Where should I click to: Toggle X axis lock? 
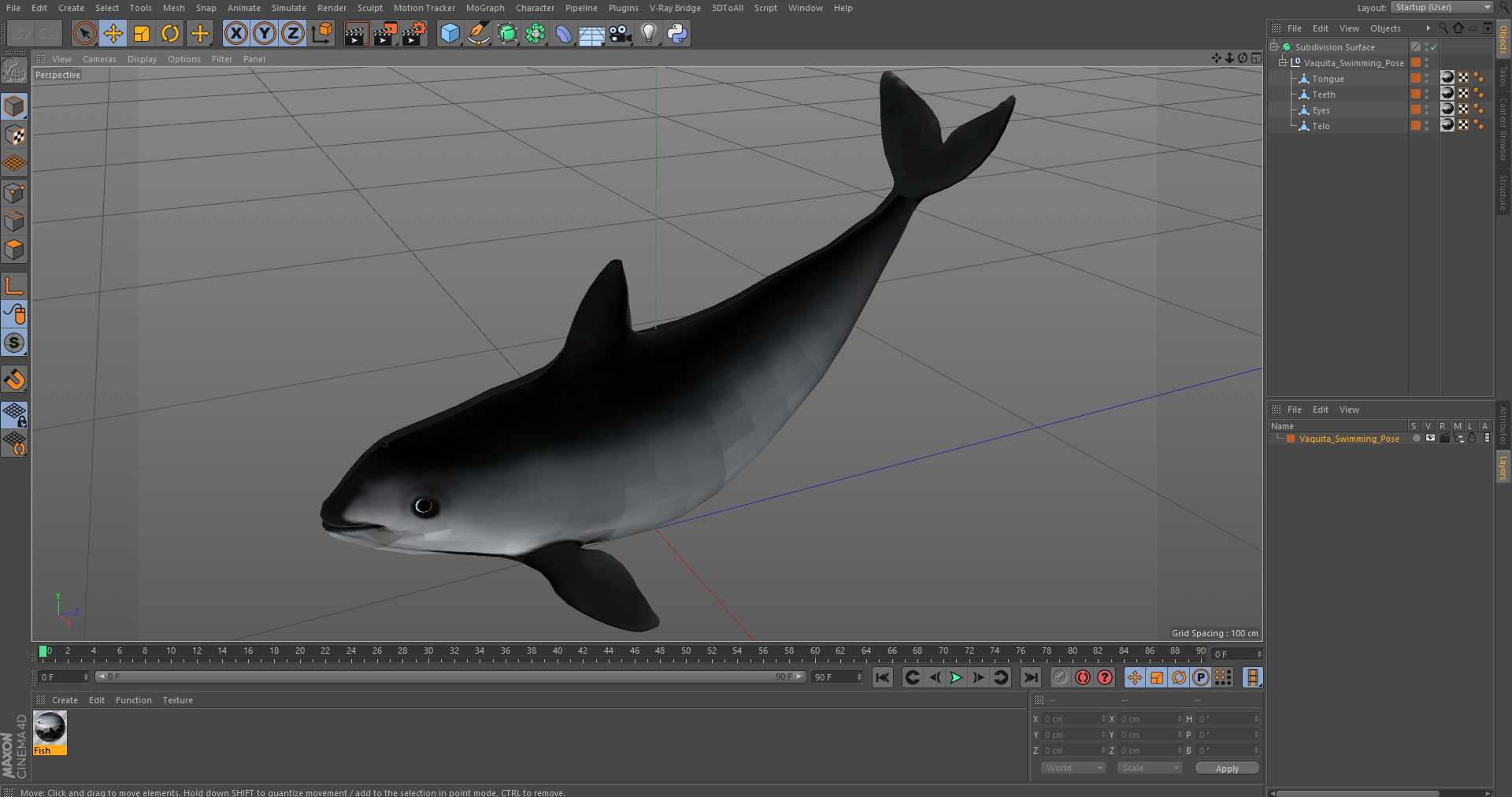(x=235, y=33)
